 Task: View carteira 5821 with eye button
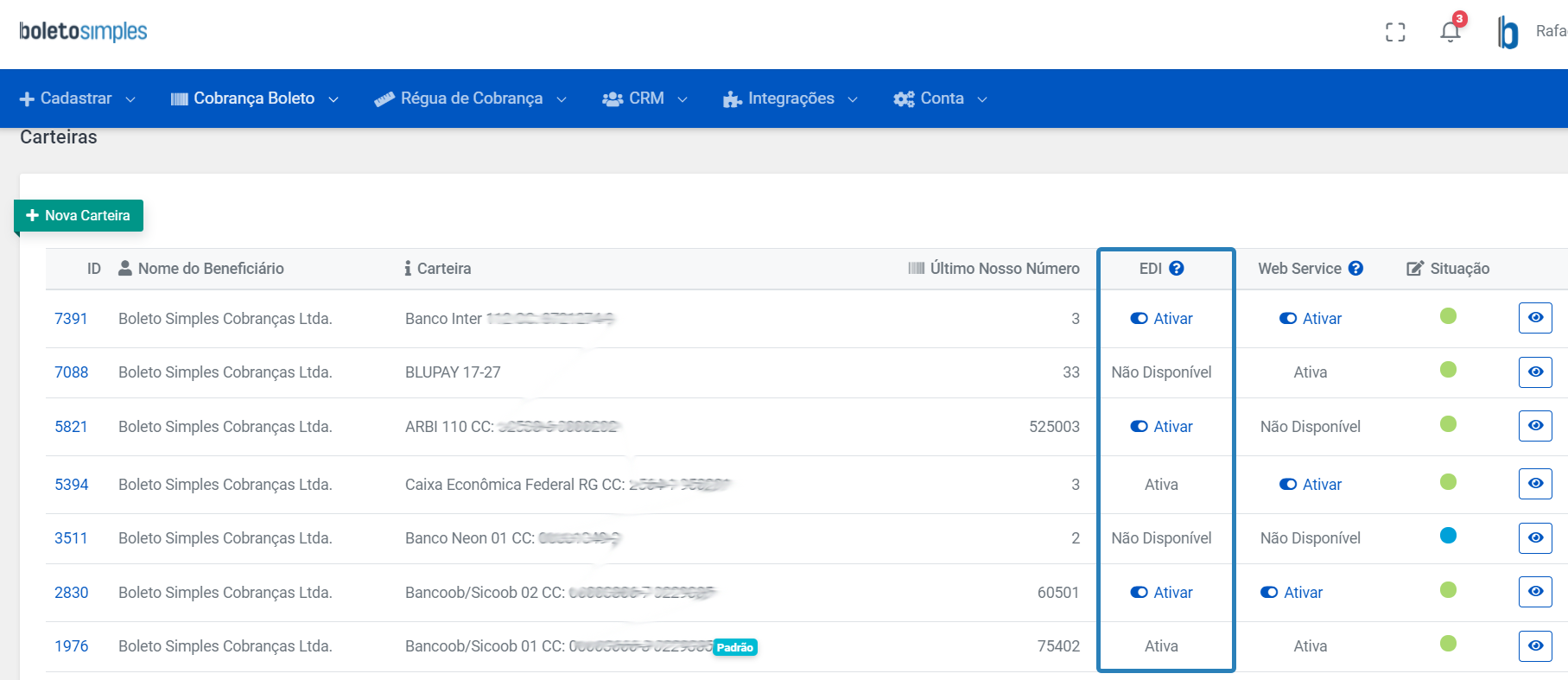(x=1535, y=425)
